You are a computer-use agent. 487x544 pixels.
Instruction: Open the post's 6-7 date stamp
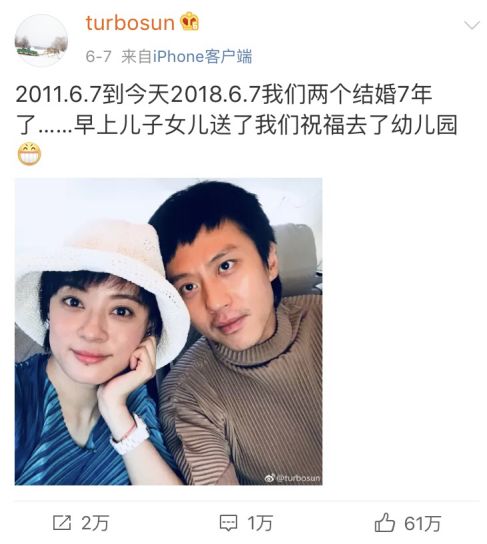(99, 57)
